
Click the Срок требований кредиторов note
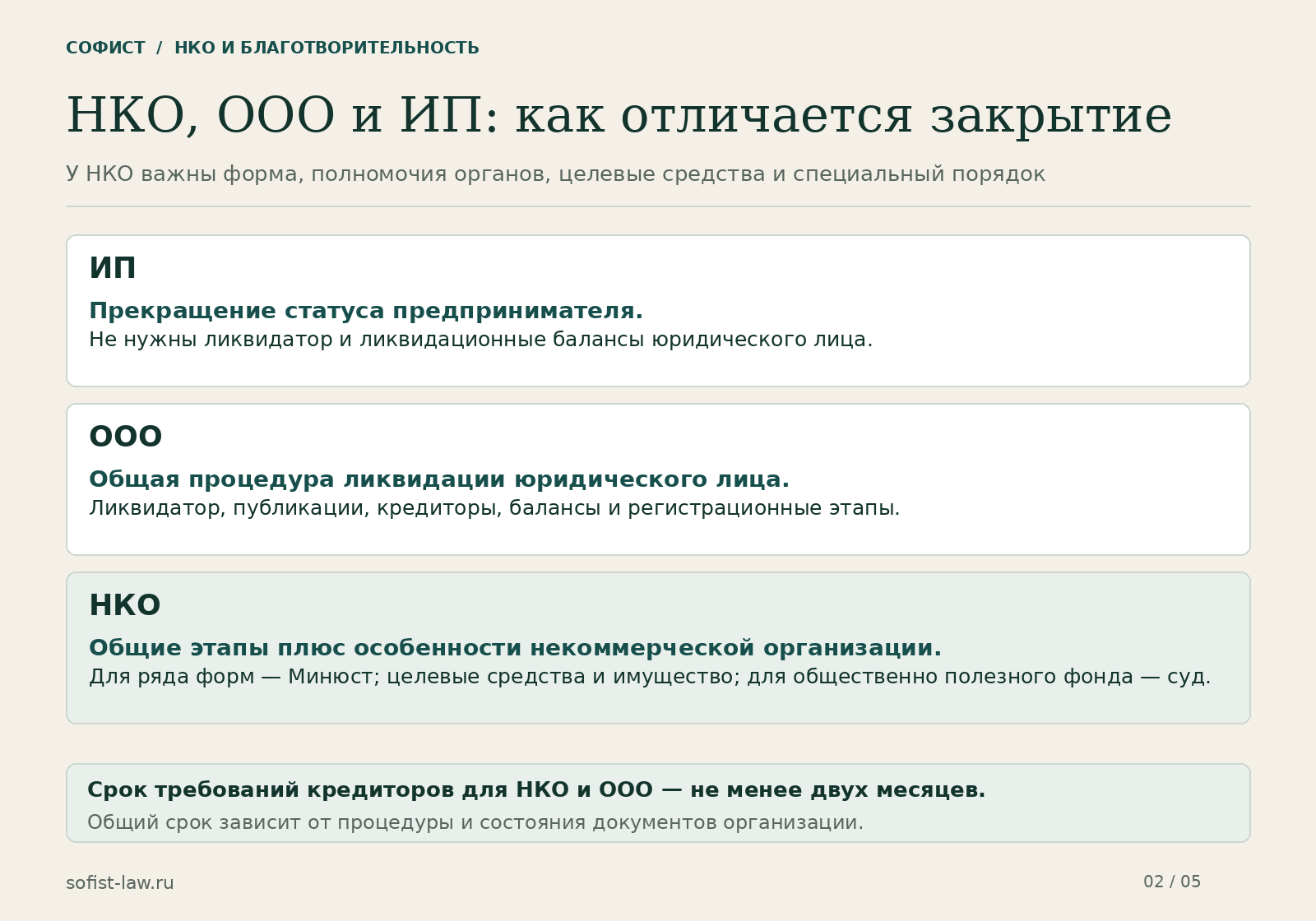click(536, 790)
